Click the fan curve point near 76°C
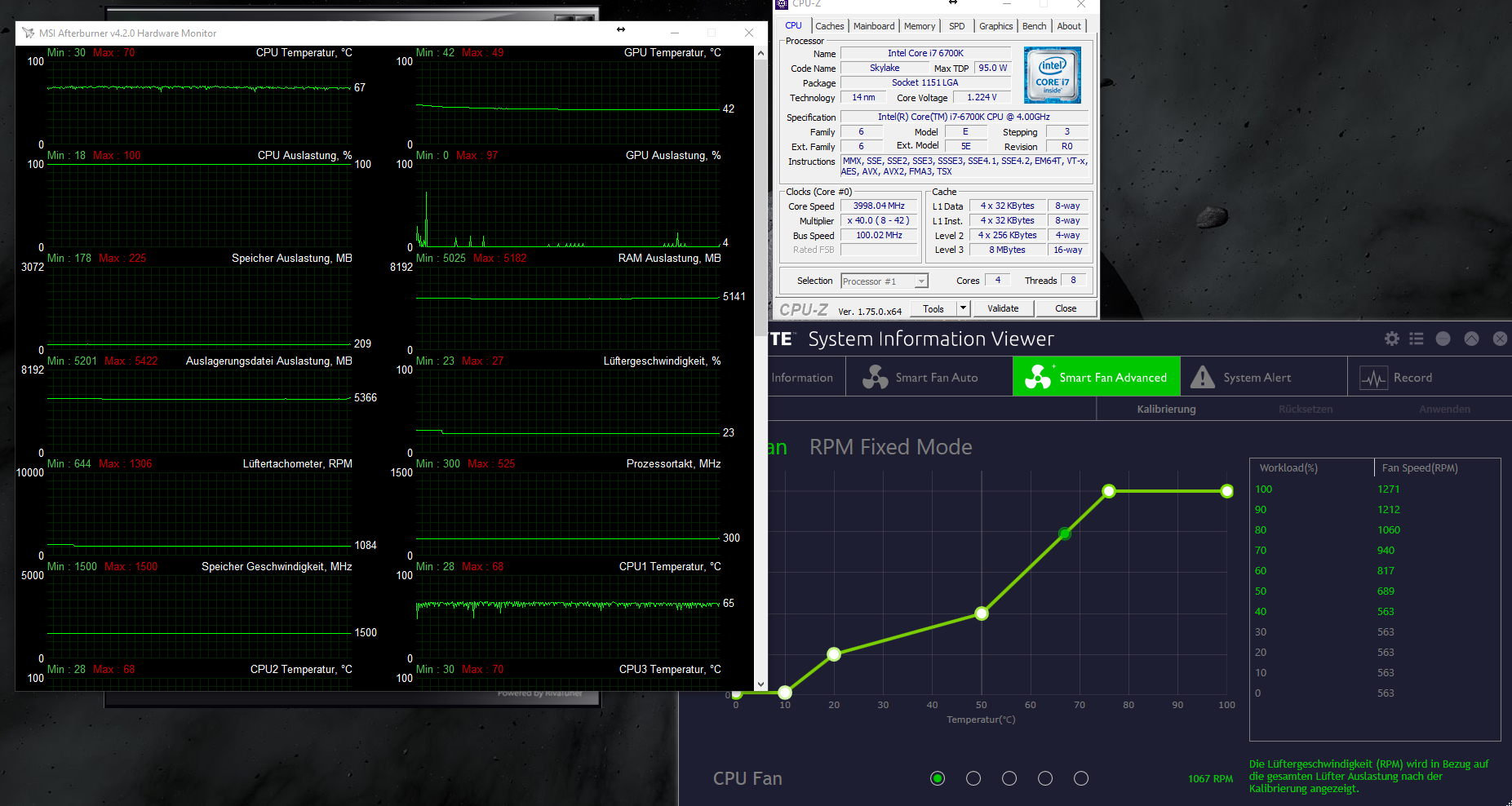Screen dimensions: 1512x806 coord(1109,491)
